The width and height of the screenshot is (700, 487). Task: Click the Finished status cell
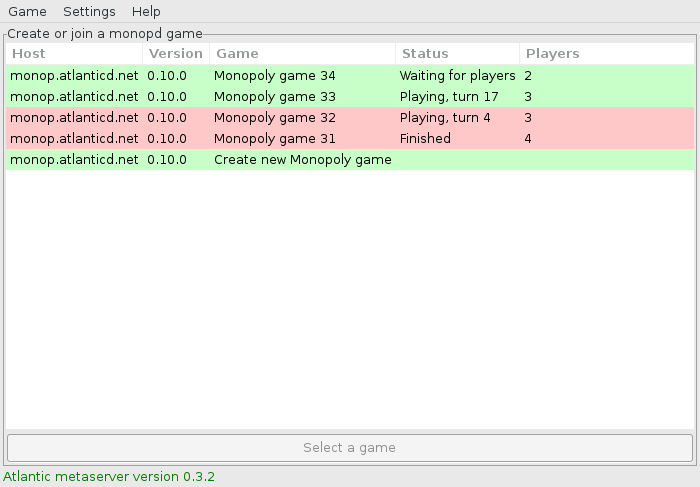tap(425, 139)
